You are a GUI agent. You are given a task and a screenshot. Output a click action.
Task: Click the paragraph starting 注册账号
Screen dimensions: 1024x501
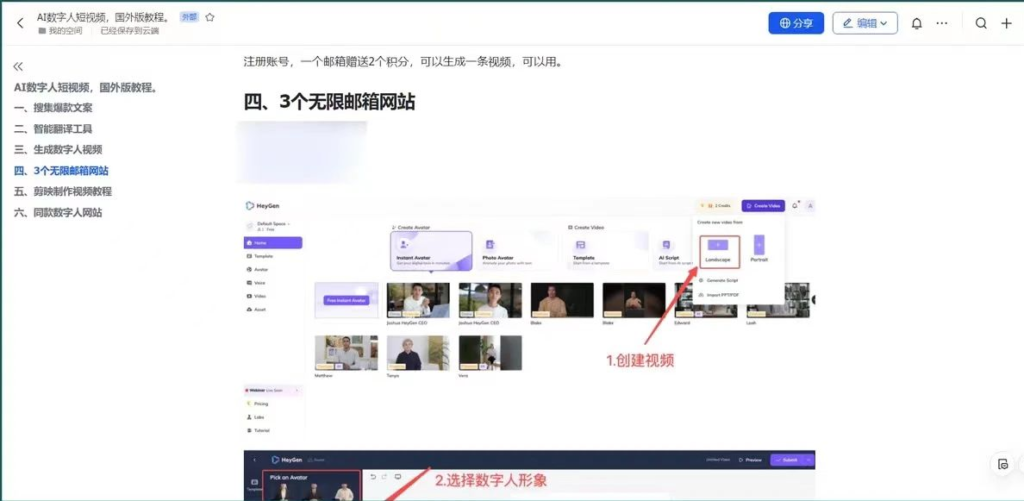[403, 62]
